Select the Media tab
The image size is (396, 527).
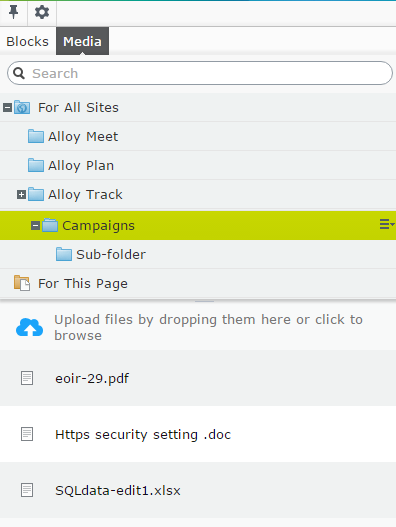(82, 41)
